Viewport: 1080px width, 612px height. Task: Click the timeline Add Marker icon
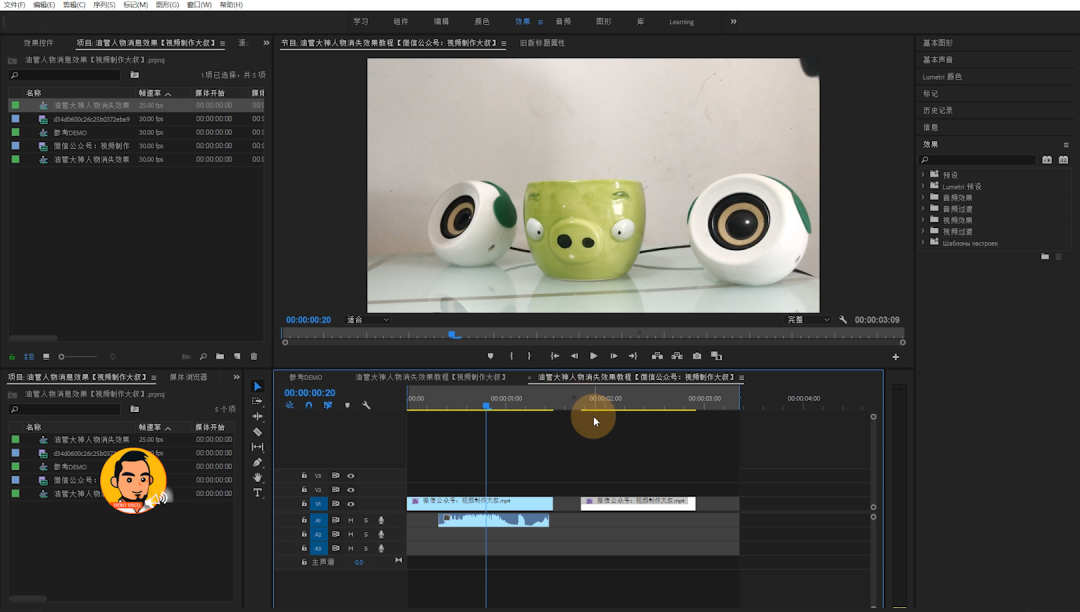(347, 405)
